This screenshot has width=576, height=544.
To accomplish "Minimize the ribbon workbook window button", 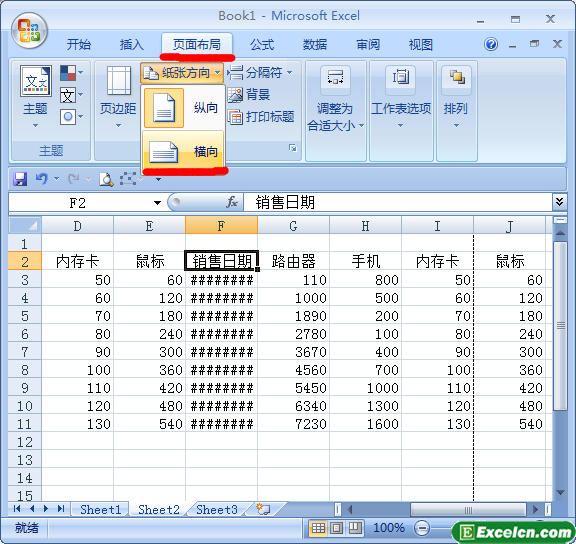I will click(512, 45).
